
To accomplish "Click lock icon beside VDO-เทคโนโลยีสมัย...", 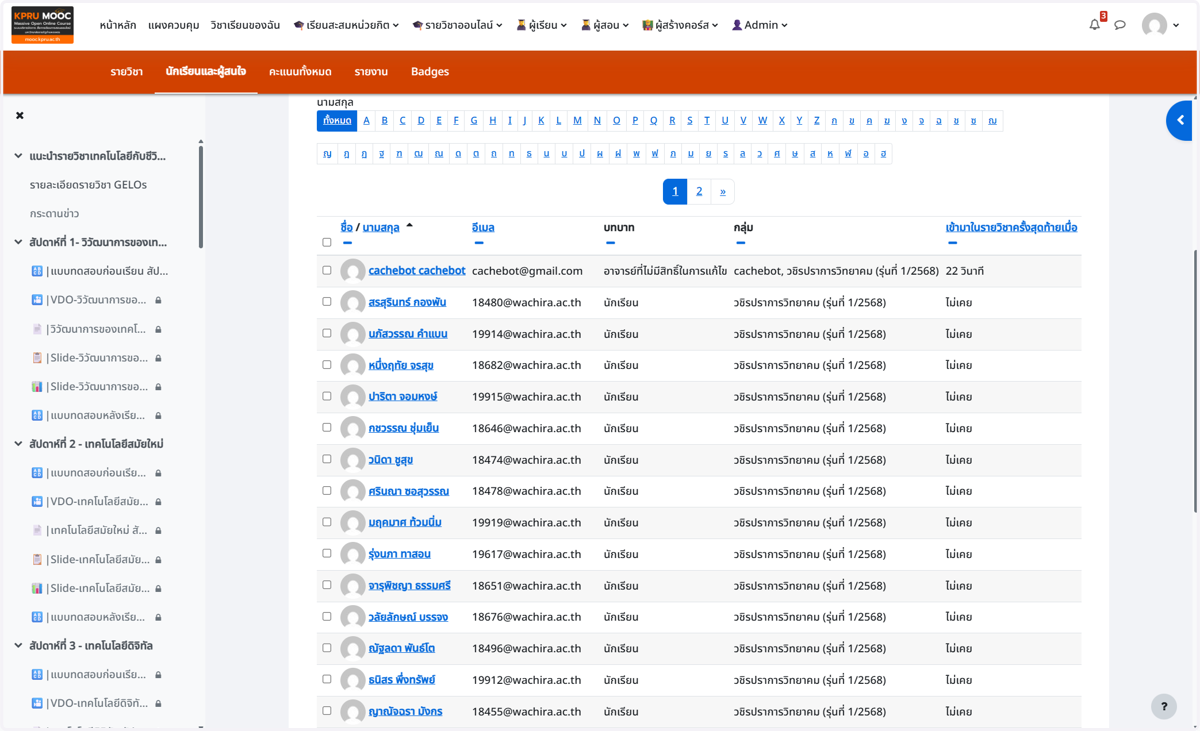I will pyautogui.click(x=158, y=501).
